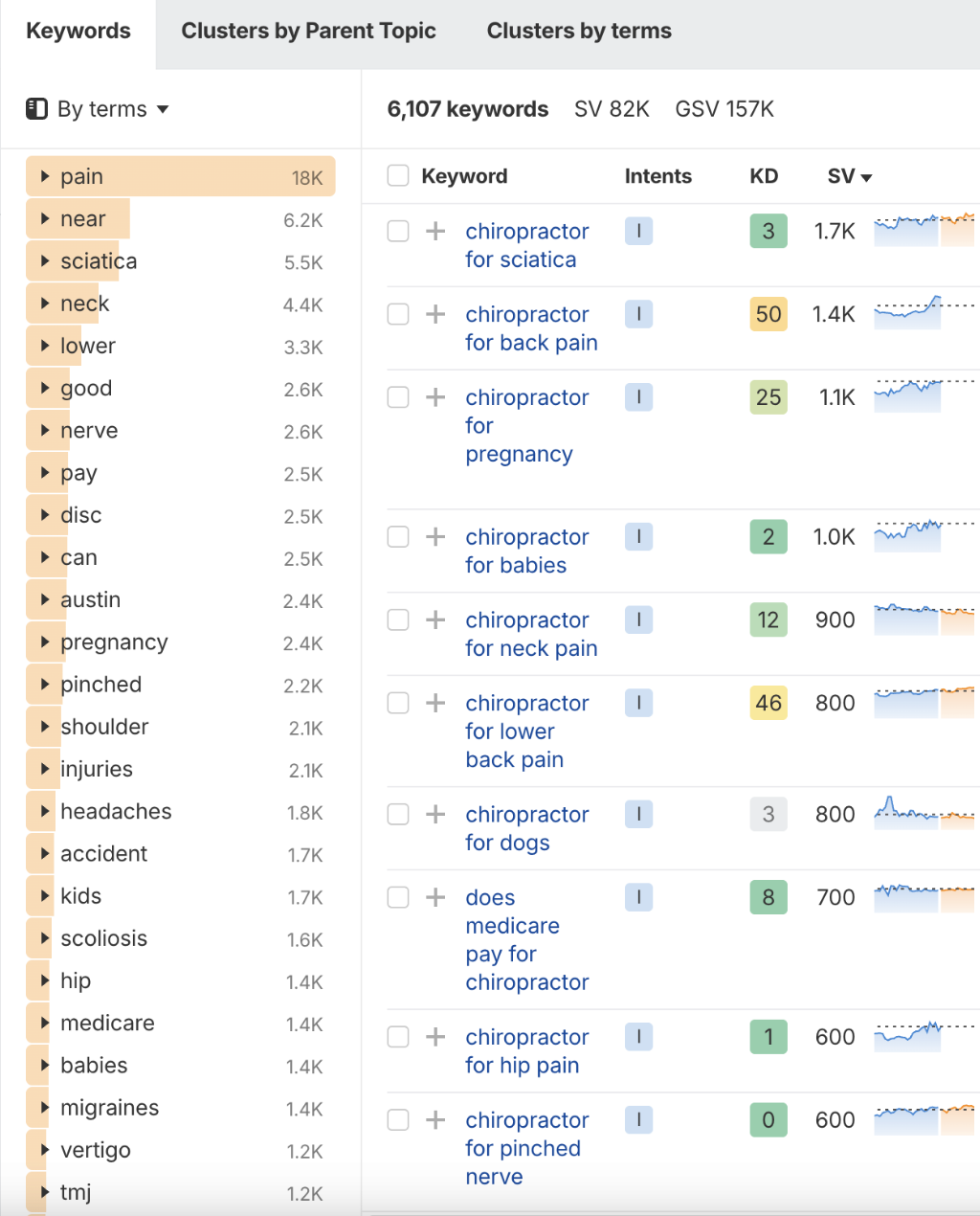Click the plus icon beside chiropractor for sciatica
Image resolution: width=980 pixels, height=1216 pixels.
click(435, 232)
